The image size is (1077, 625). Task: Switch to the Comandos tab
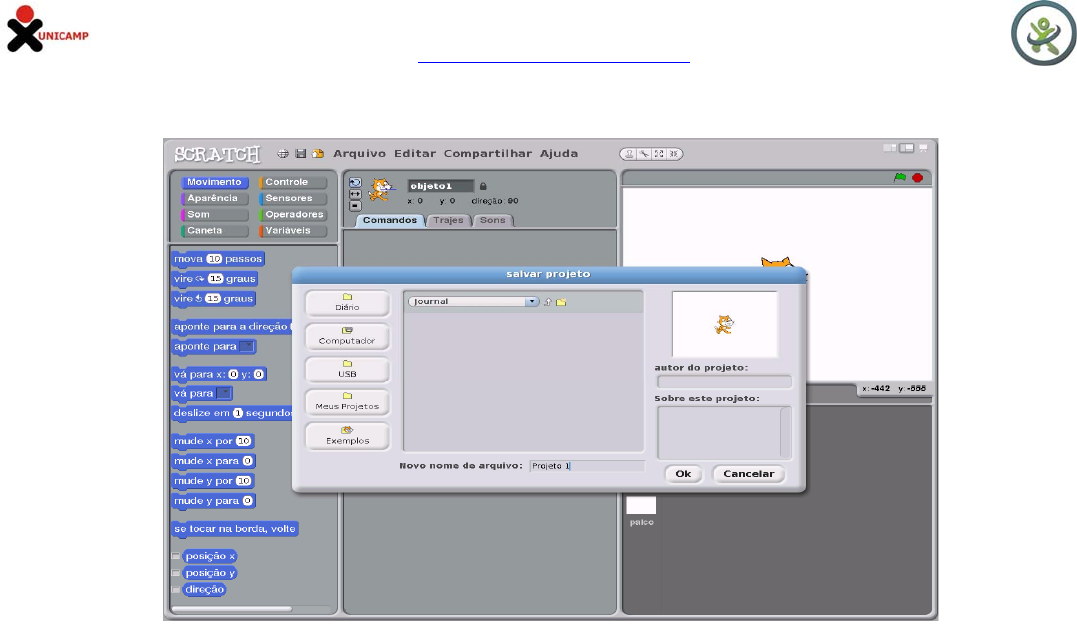point(389,220)
